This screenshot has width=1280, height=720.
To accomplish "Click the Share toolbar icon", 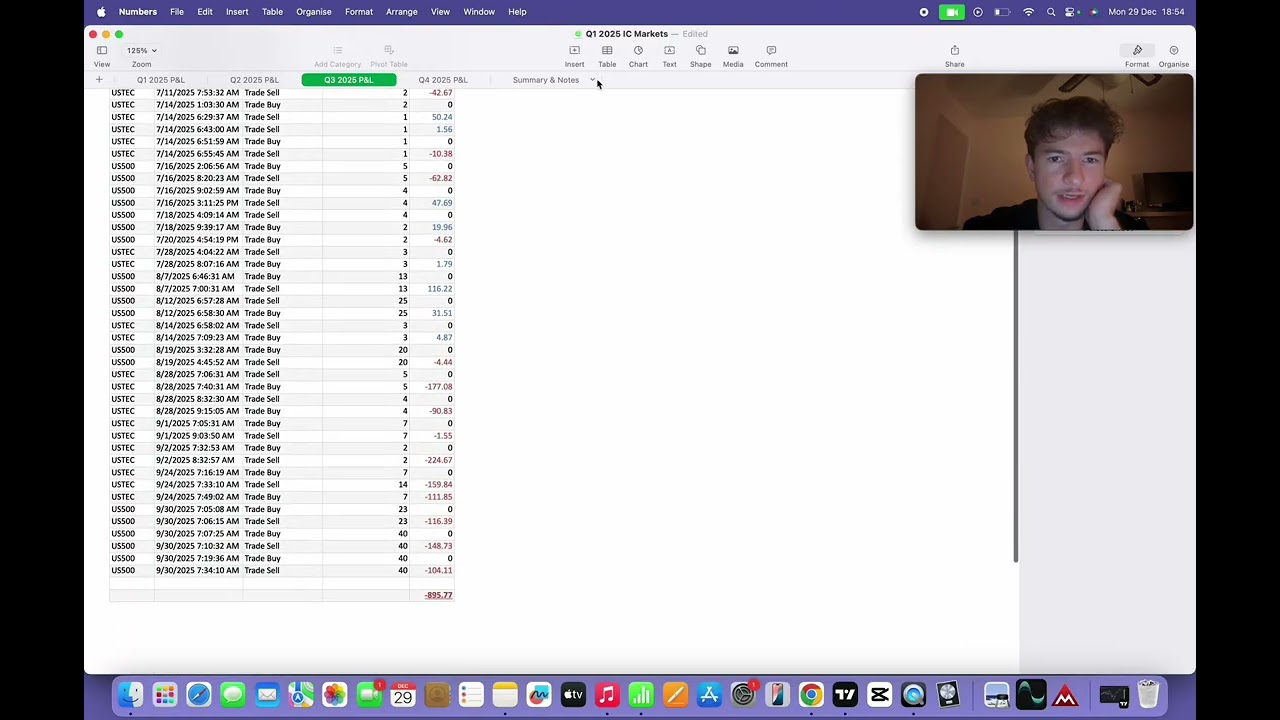I will click(955, 50).
